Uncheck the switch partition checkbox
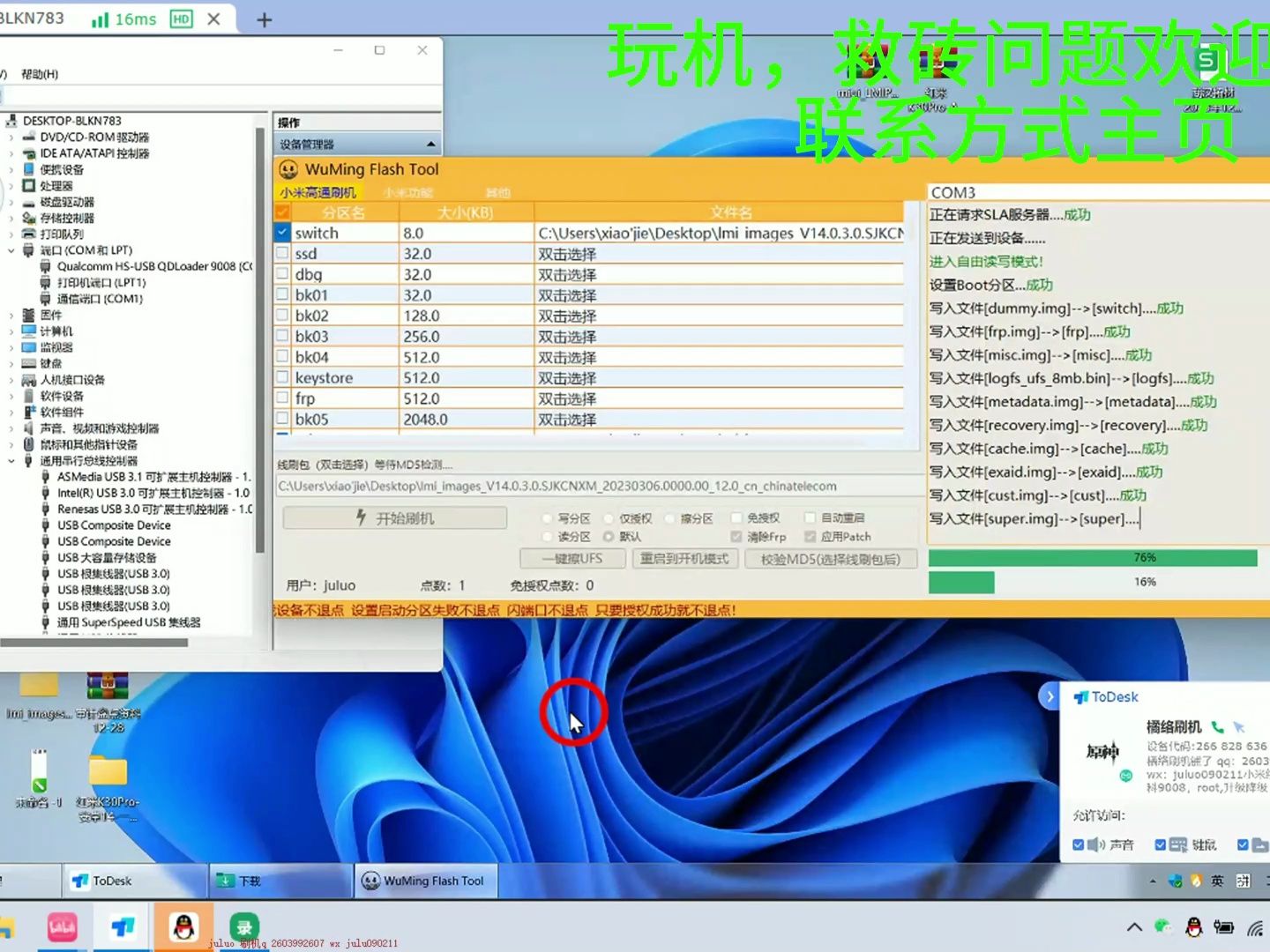Viewport: 1270px width, 952px height. [282, 233]
